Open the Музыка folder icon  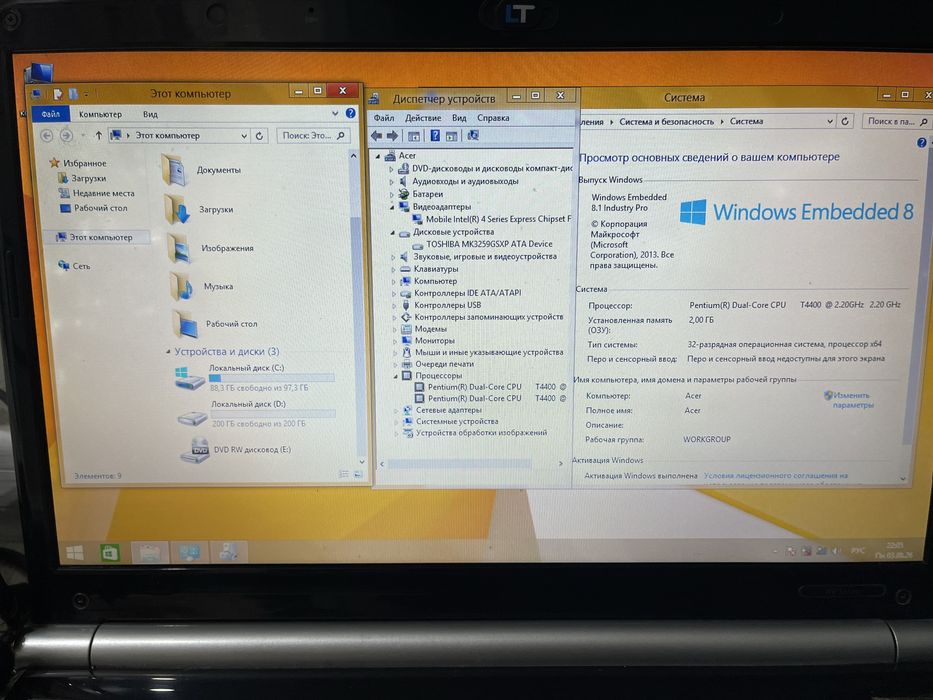click(x=181, y=286)
